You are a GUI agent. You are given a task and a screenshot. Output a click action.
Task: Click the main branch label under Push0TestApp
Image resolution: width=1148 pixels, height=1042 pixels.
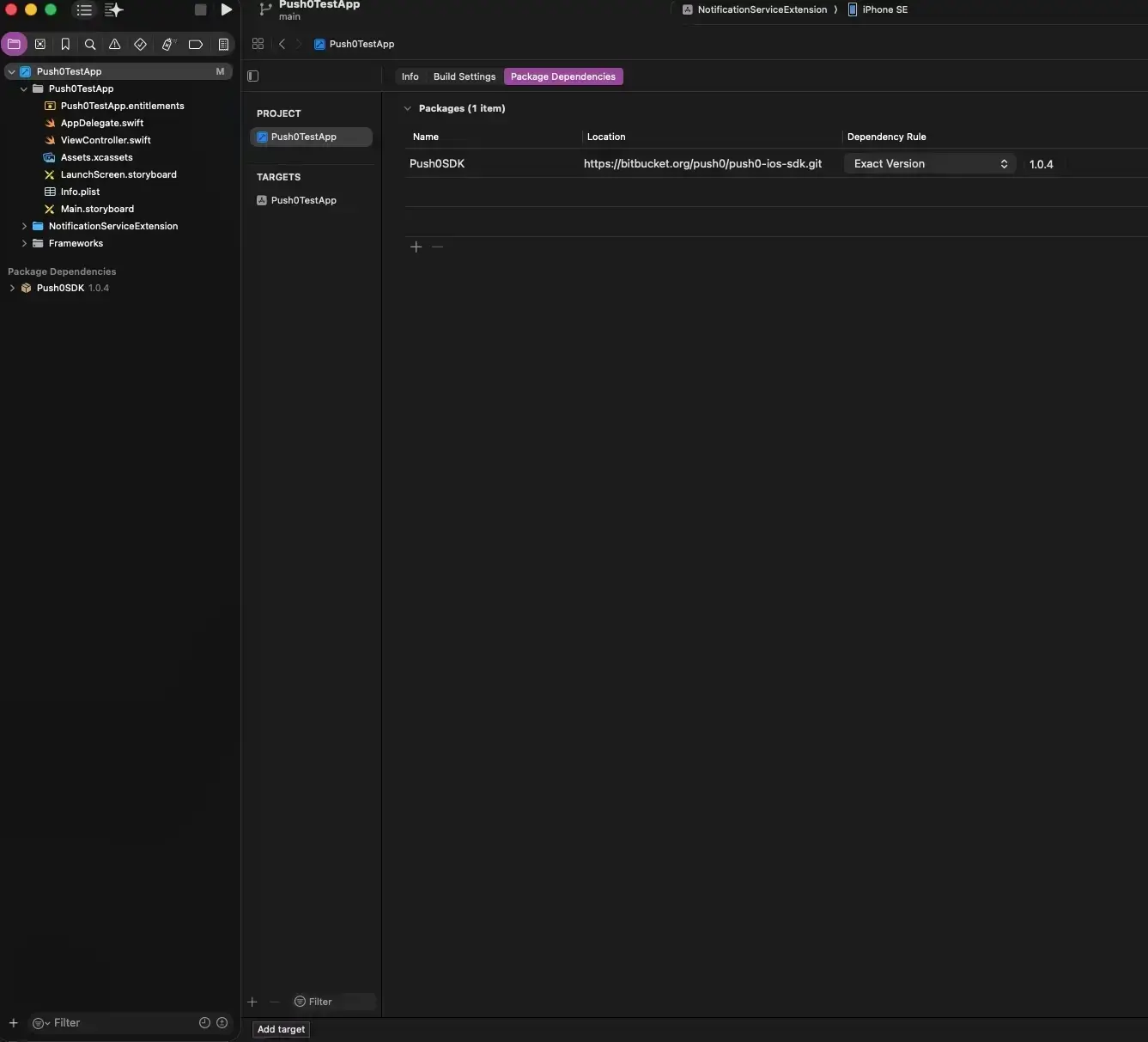289,16
